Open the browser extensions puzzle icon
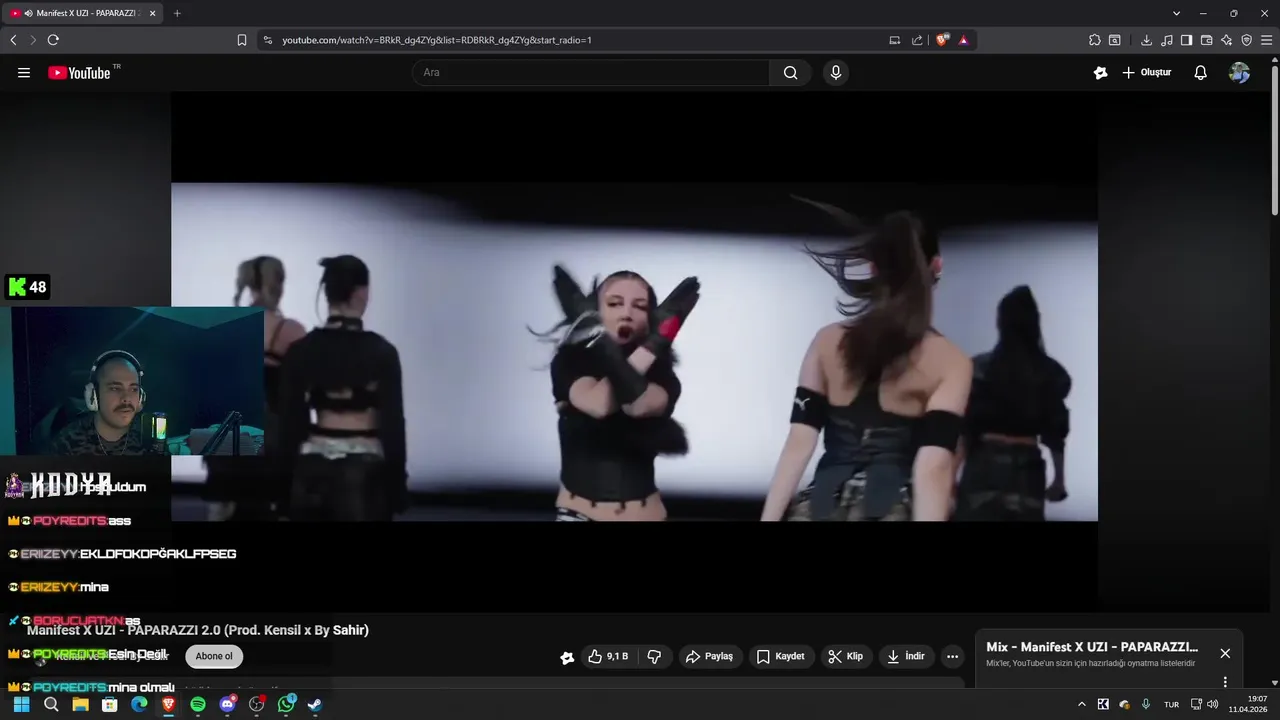The image size is (1280, 720). click(1095, 40)
